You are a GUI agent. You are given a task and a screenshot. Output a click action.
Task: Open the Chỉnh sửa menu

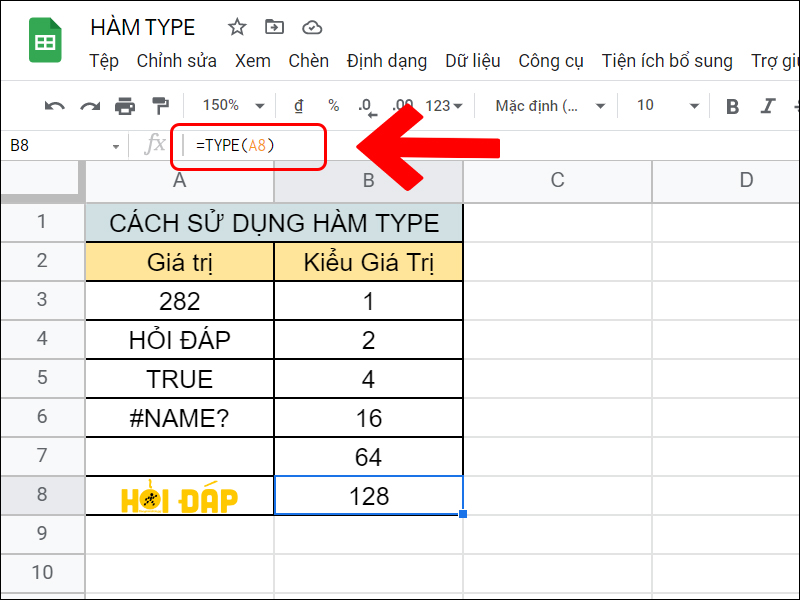(x=177, y=61)
